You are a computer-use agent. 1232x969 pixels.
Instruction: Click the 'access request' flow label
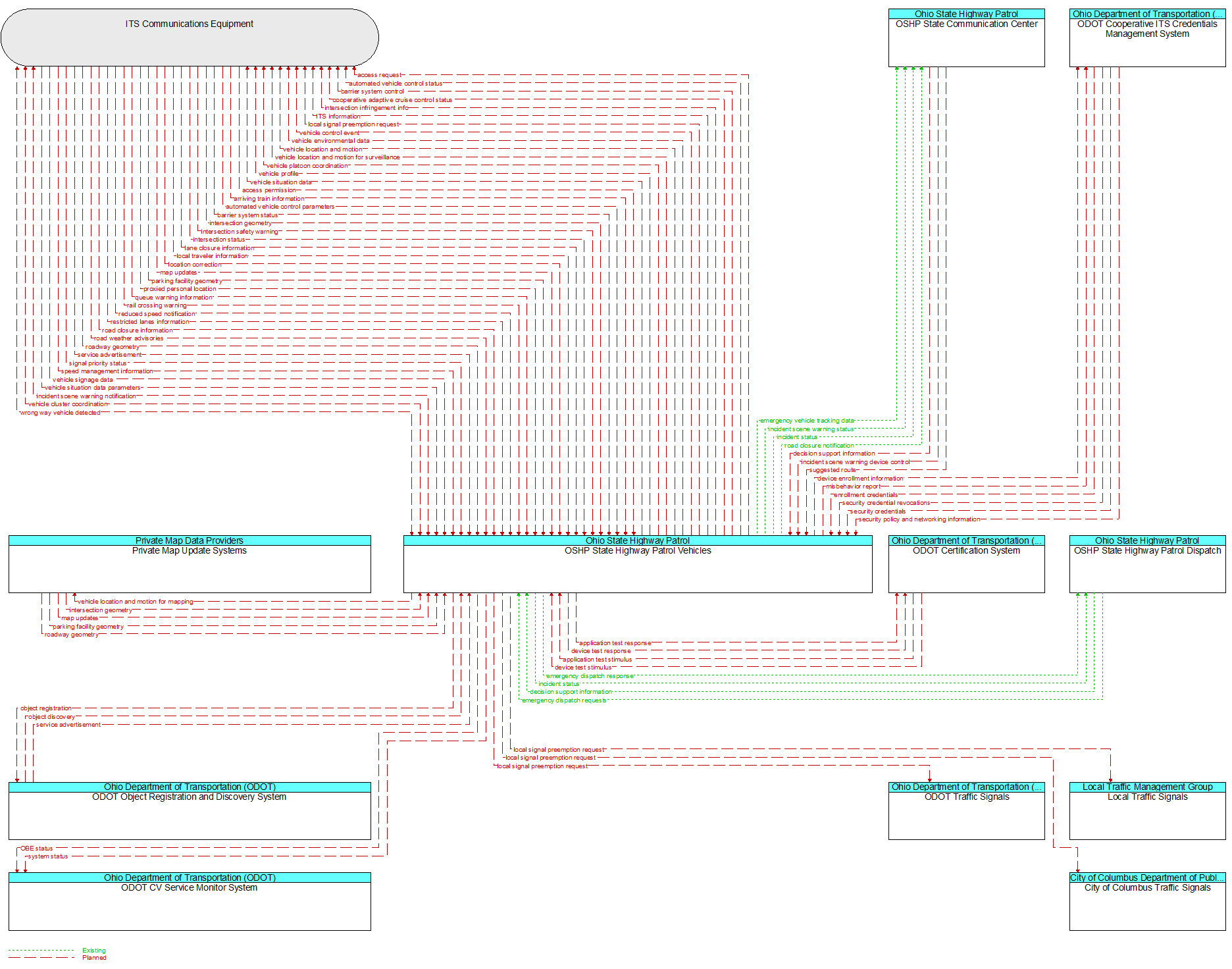(379, 75)
